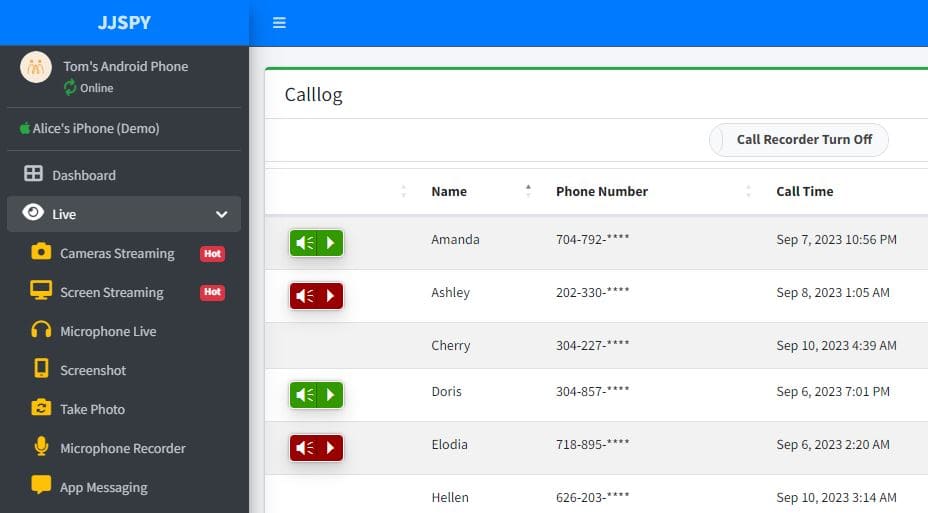Click the Cameras Streaming camera icon
Image resolution: width=928 pixels, height=513 pixels.
coord(41,251)
